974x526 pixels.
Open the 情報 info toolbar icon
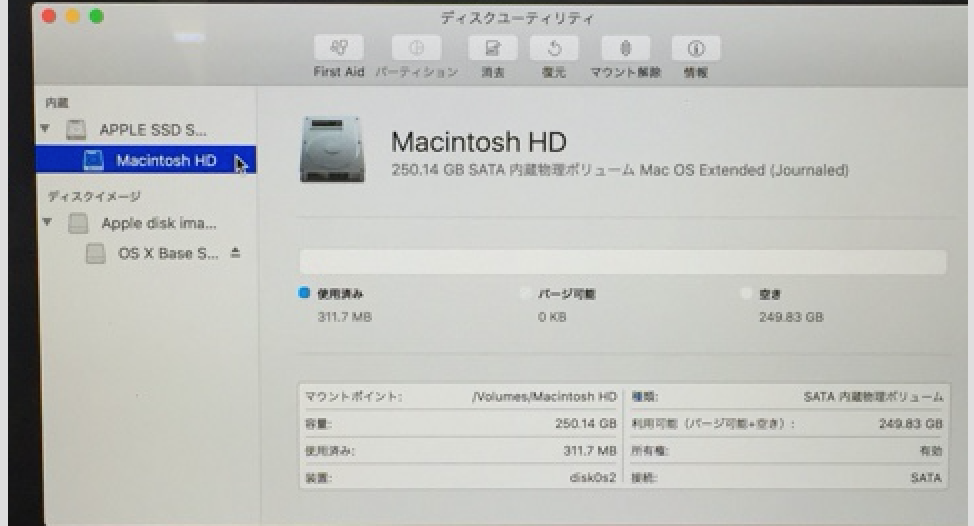[x=696, y=48]
